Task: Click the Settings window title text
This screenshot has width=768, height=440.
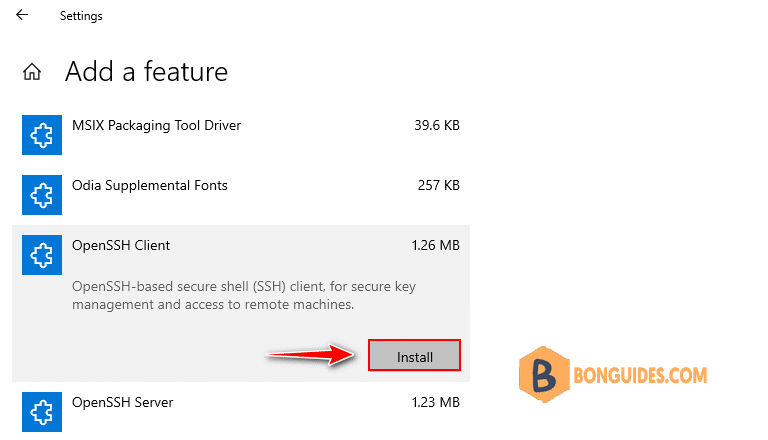Action: pyautogui.click(x=81, y=16)
